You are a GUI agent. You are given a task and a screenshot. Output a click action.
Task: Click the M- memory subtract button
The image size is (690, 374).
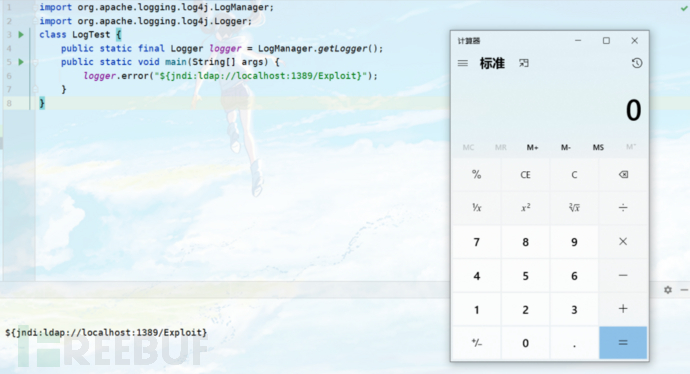(565, 147)
